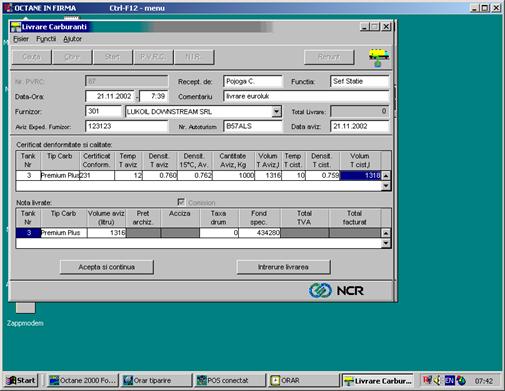Switch to POS conectat taskbar window
The height and width of the screenshot is (391, 505).
click(x=229, y=380)
